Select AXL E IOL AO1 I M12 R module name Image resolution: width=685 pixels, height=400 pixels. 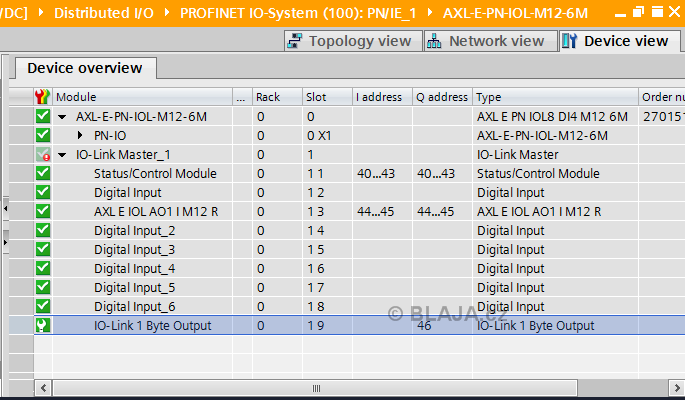tap(156, 212)
